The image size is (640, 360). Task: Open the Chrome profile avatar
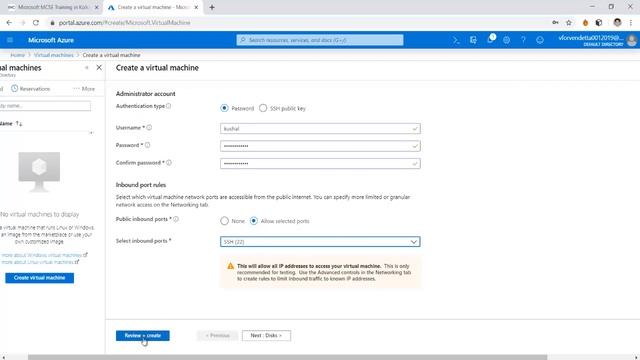coord(617,23)
